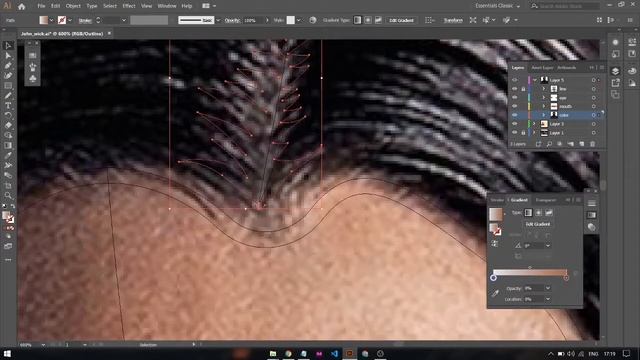Open Gradient dock icon on right
Viewport: 640px width, 360px height.
click(x=592, y=215)
